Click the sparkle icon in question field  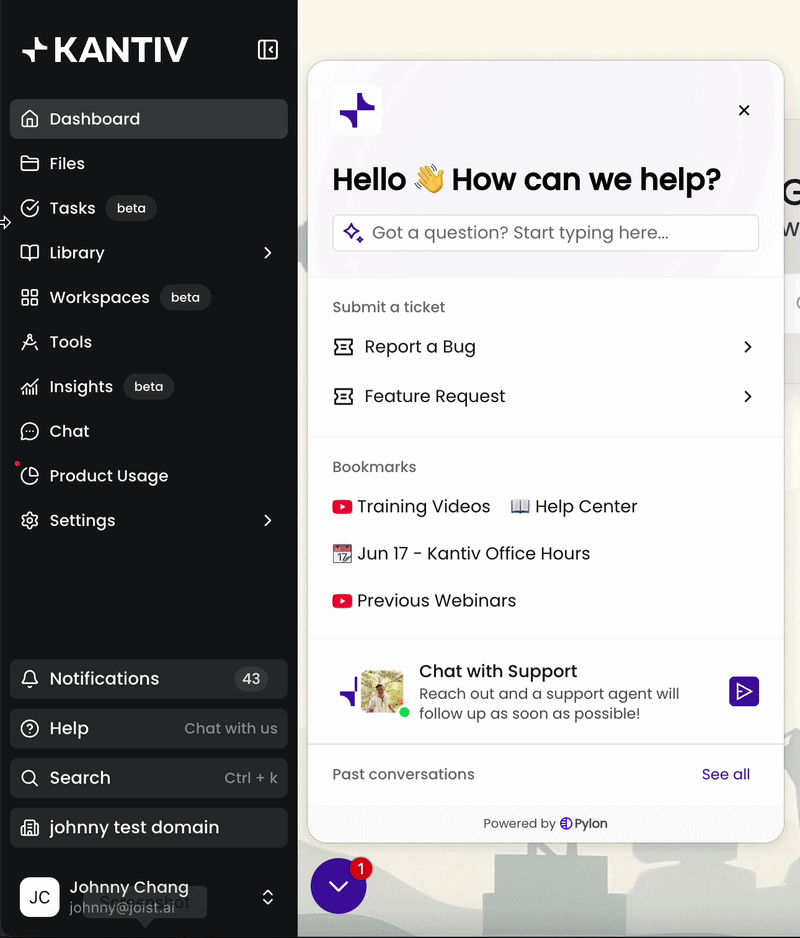click(353, 233)
